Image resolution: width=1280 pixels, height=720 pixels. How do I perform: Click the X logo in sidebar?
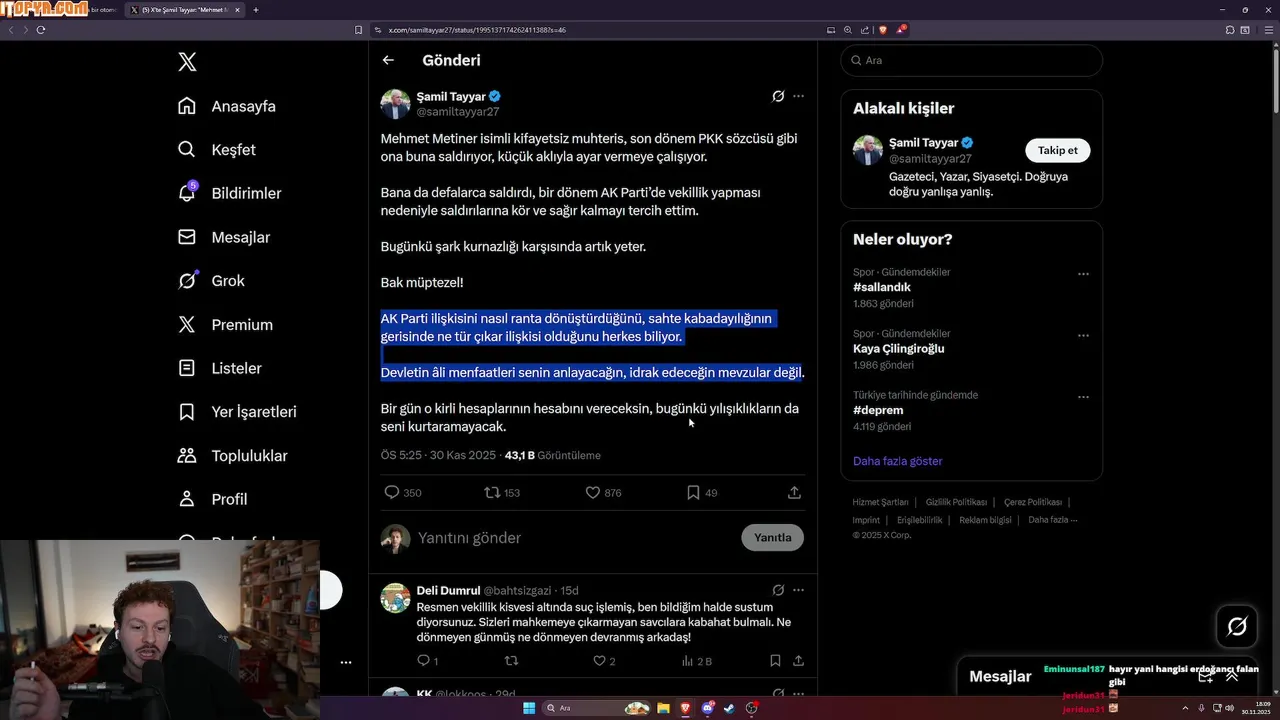pyautogui.click(x=187, y=62)
